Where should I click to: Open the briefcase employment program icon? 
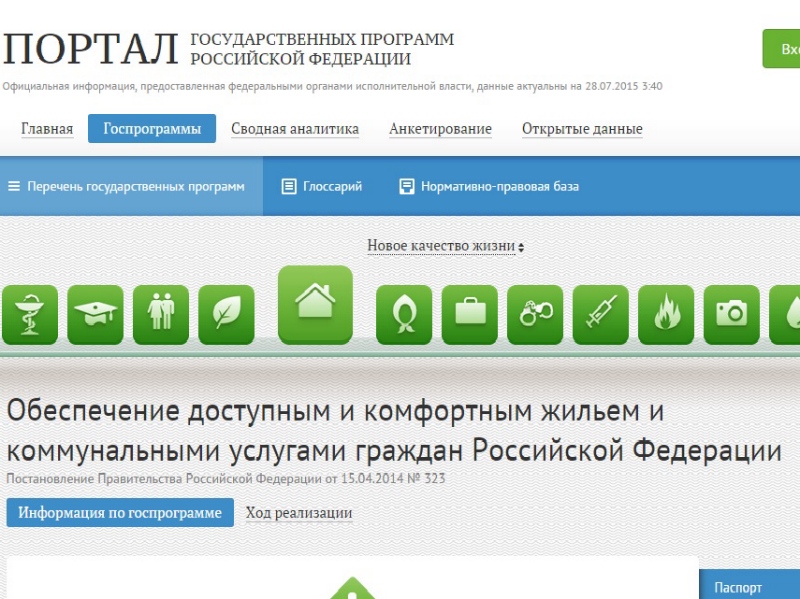[469, 314]
